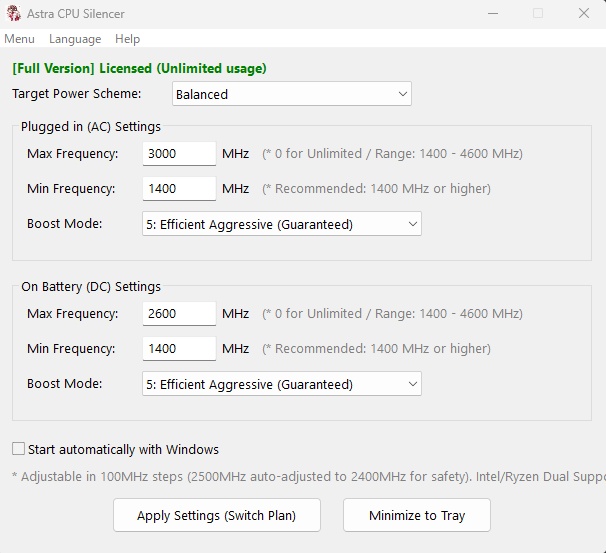Expand the Target Power Scheme dropdown

[x=292, y=94]
